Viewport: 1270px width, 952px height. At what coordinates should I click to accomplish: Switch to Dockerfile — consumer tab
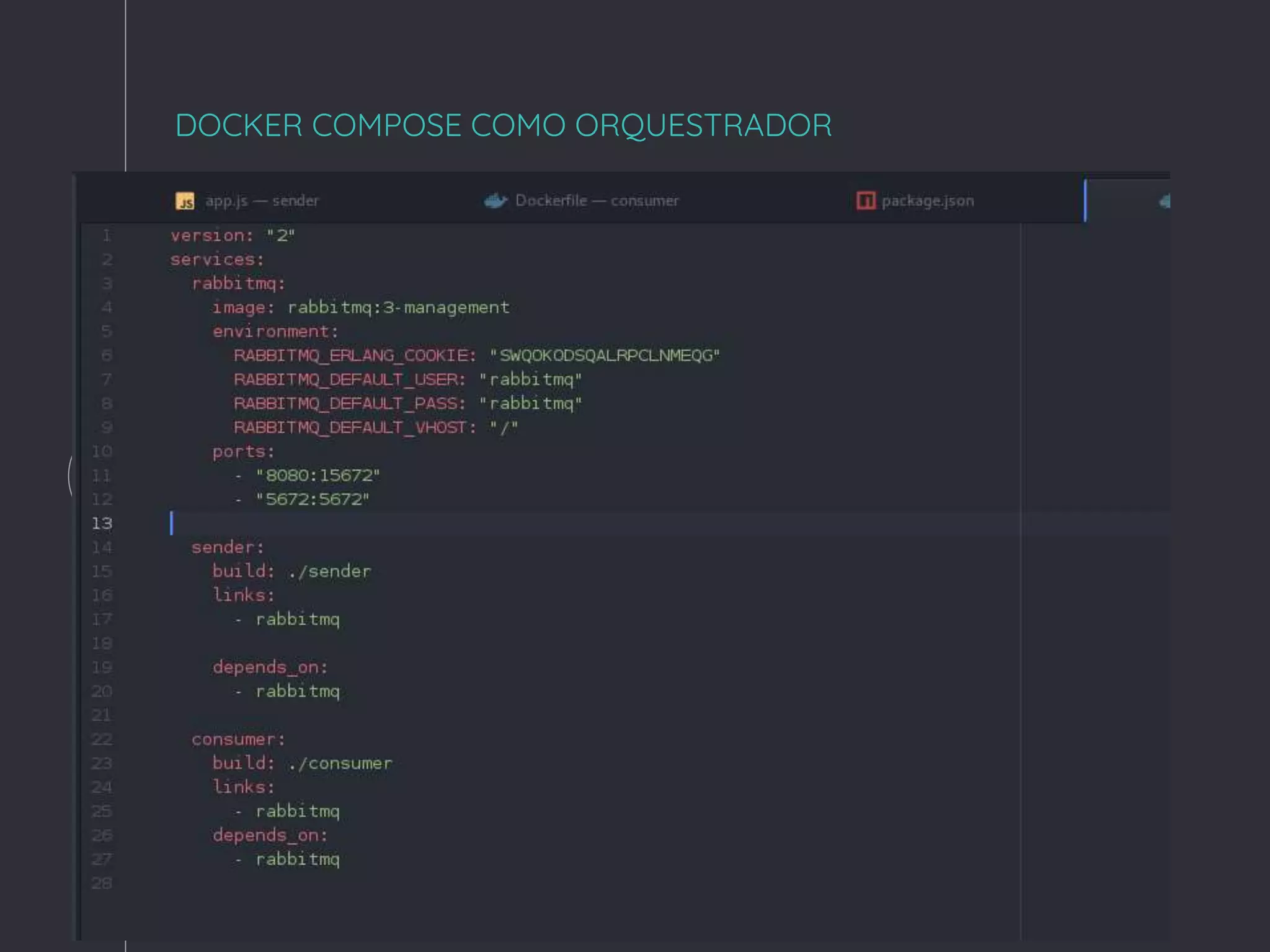coord(582,201)
